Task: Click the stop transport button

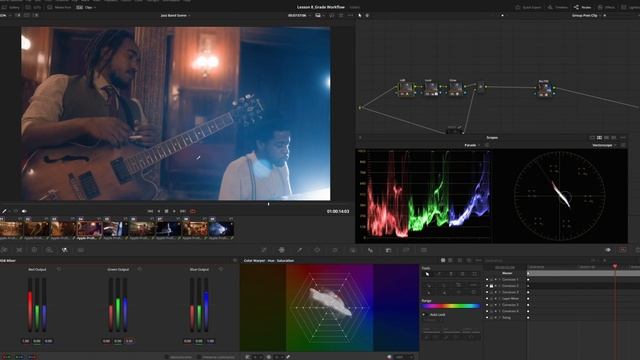Action: (166, 211)
